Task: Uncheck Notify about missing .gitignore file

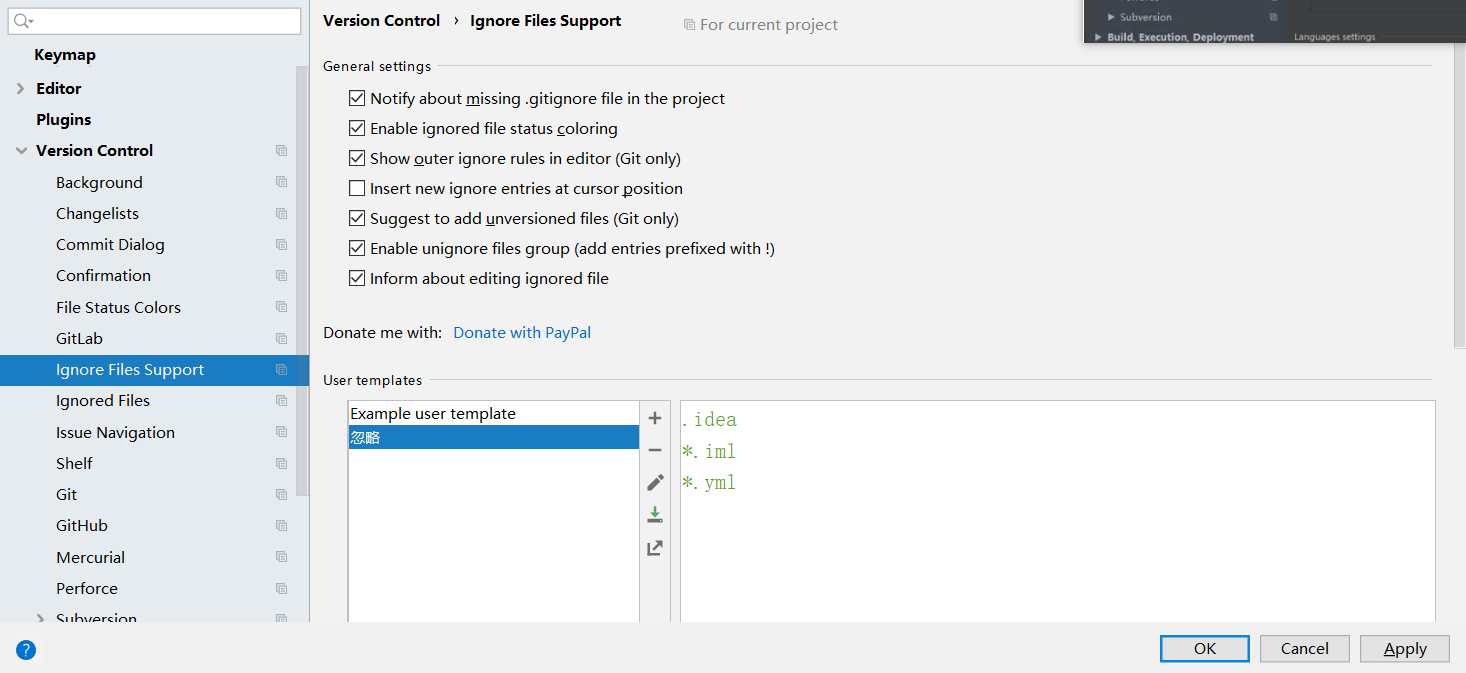Action: [x=357, y=98]
